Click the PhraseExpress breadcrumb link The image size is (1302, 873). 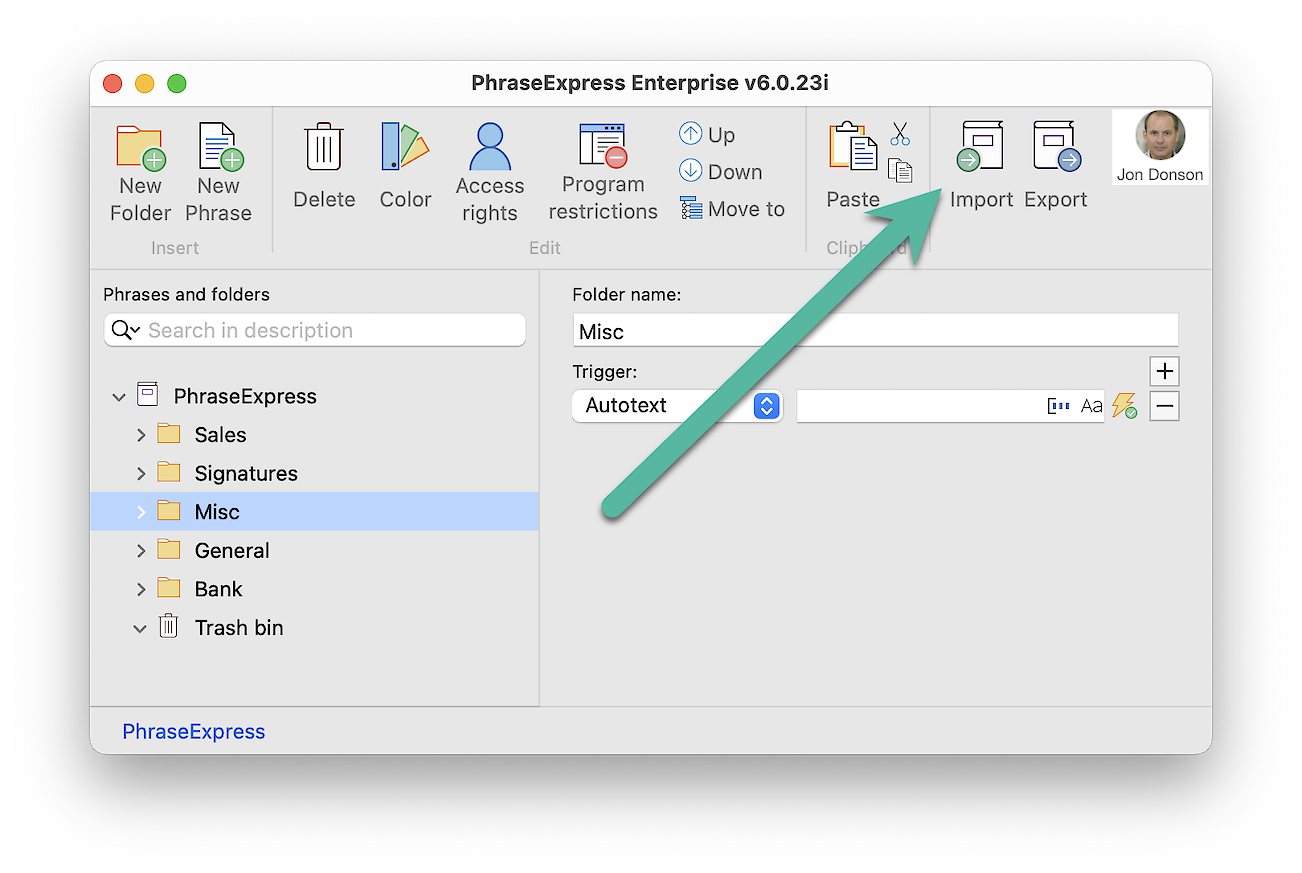(x=194, y=731)
